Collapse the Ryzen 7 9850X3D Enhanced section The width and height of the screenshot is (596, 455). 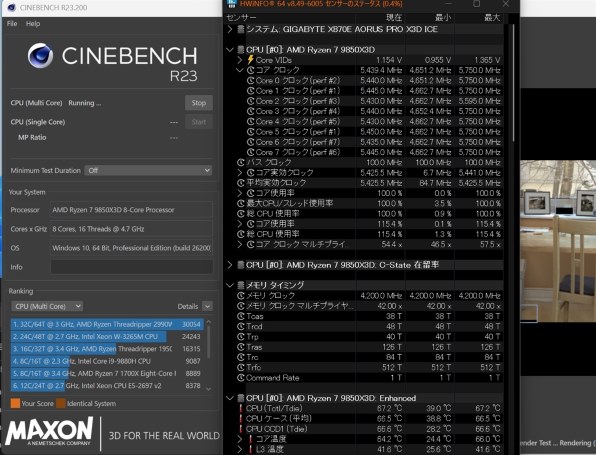point(230,398)
